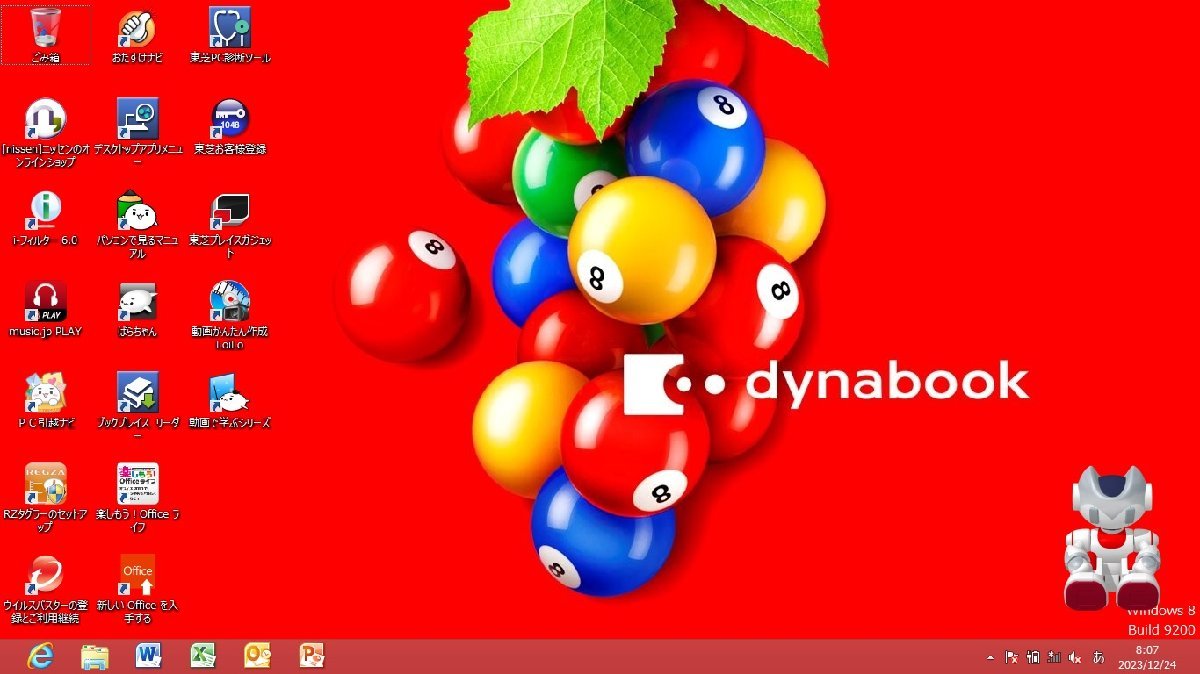Open the Action Center flag icon
Screen dimensions: 1200x674
point(1011,657)
